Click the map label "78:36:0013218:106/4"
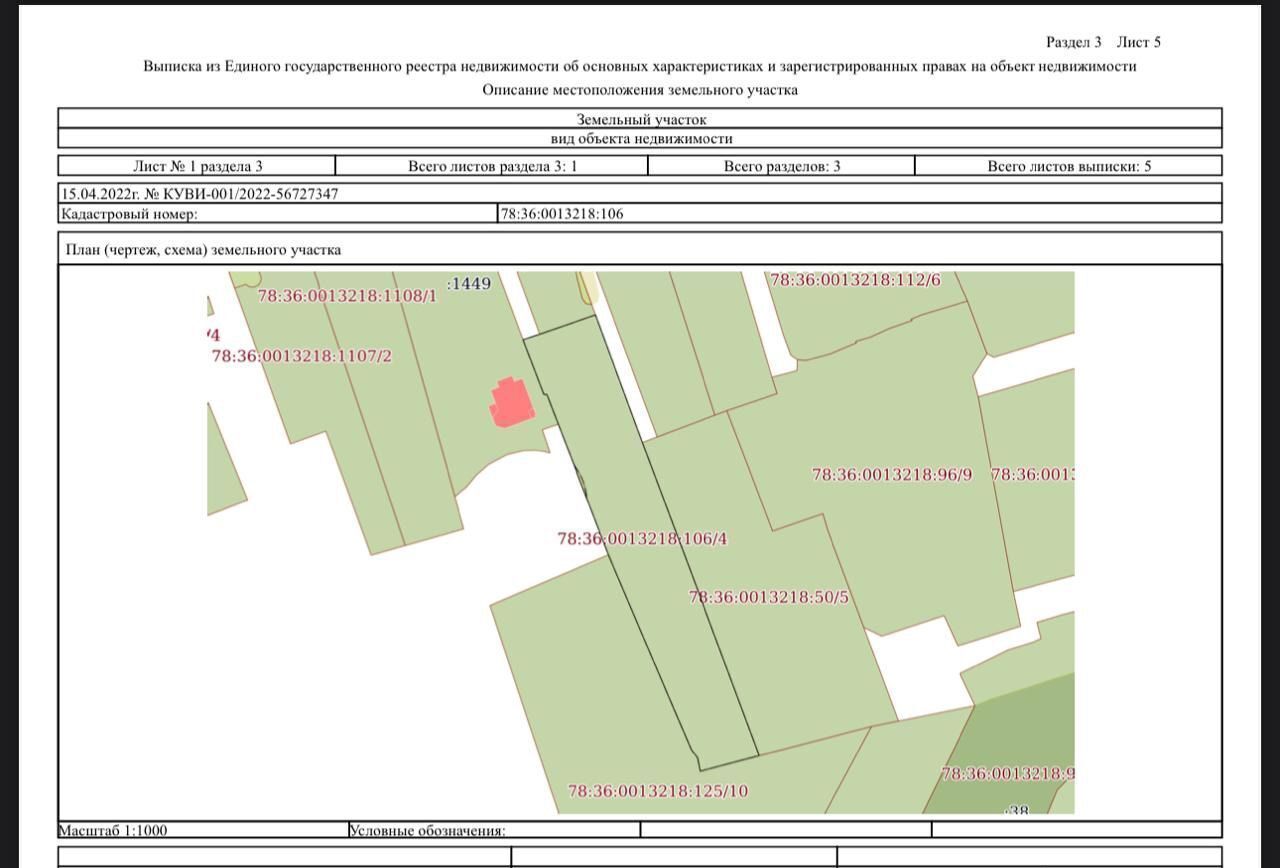This screenshot has height=868, width=1280. pyautogui.click(x=642, y=539)
